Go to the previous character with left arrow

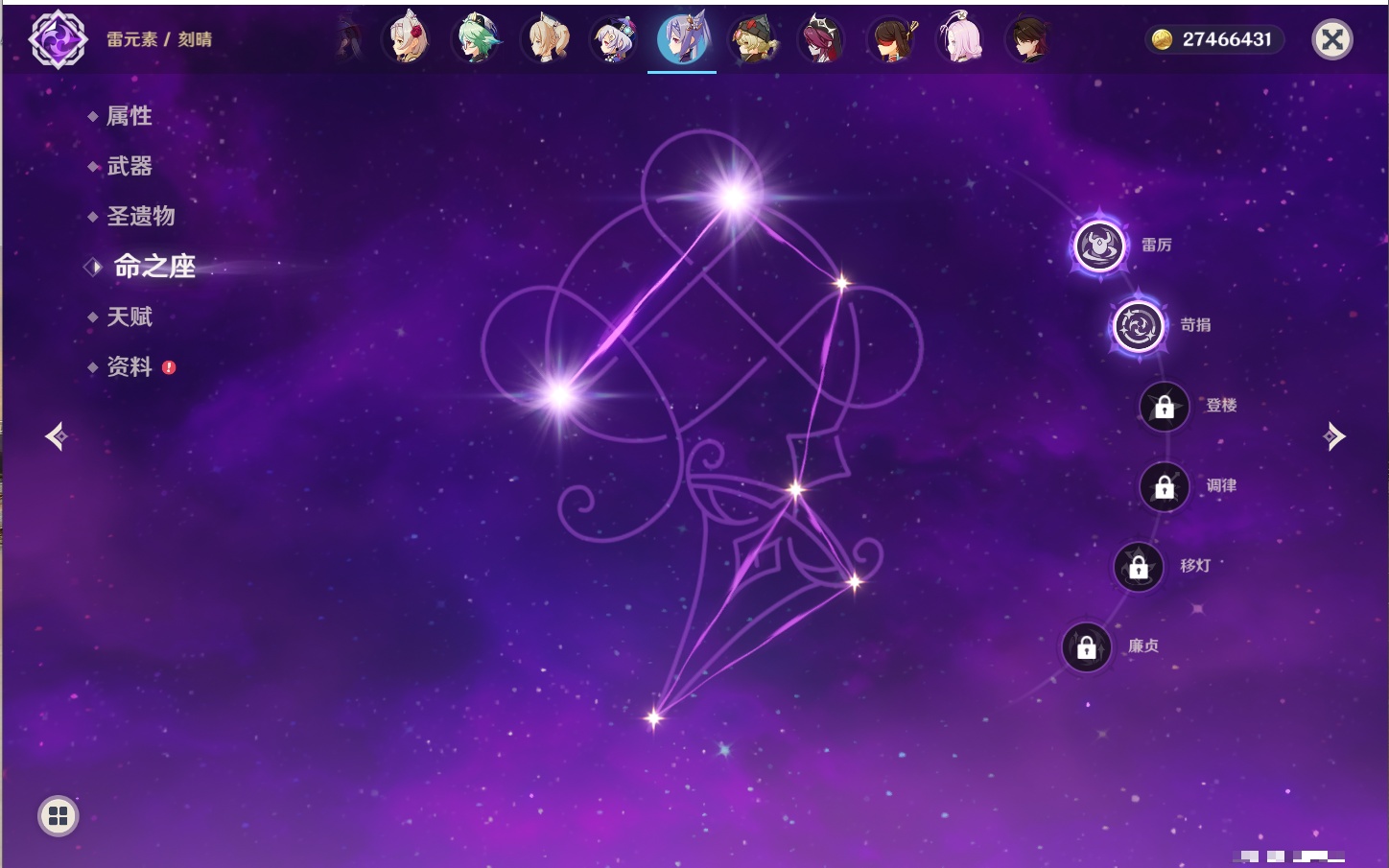[57, 436]
